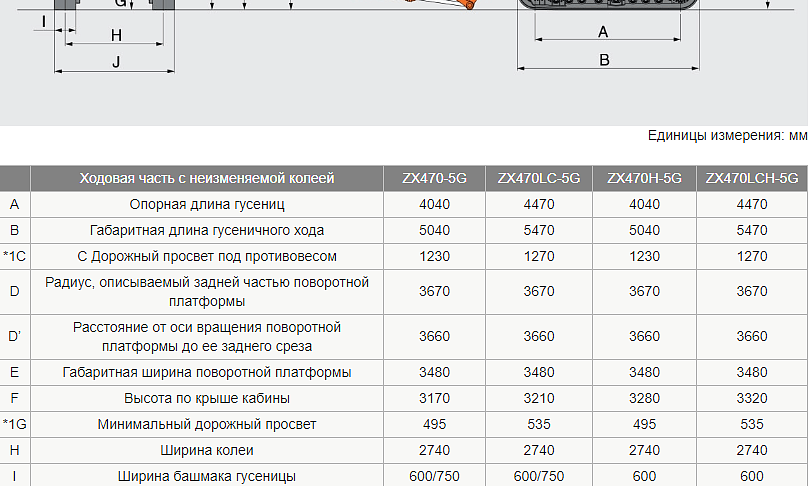
Task: Click letter B in table's first column
Action: [14, 230]
